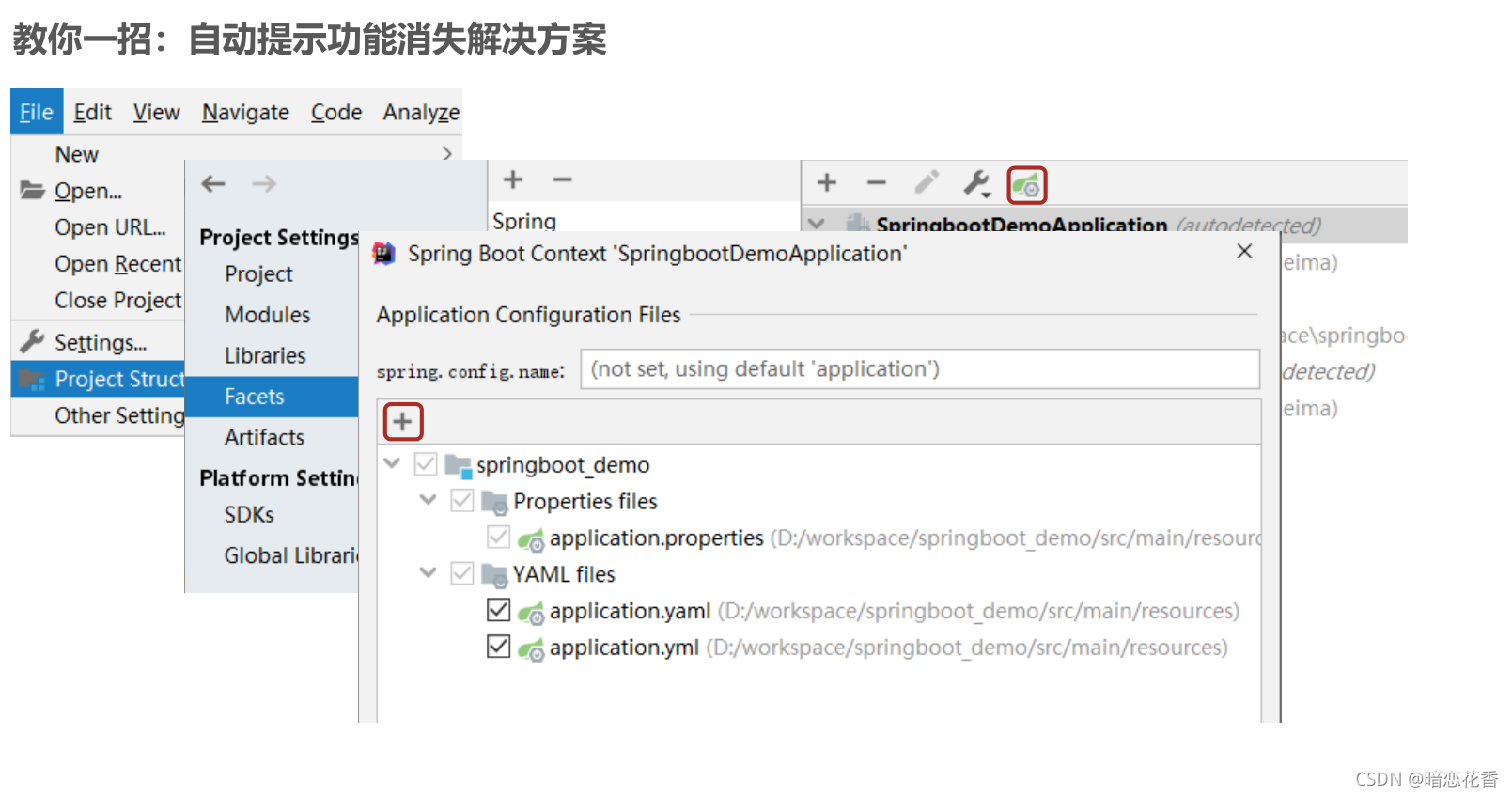Click the pencil edit icon
The image size is (1512, 796).
[x=927, y=182]
